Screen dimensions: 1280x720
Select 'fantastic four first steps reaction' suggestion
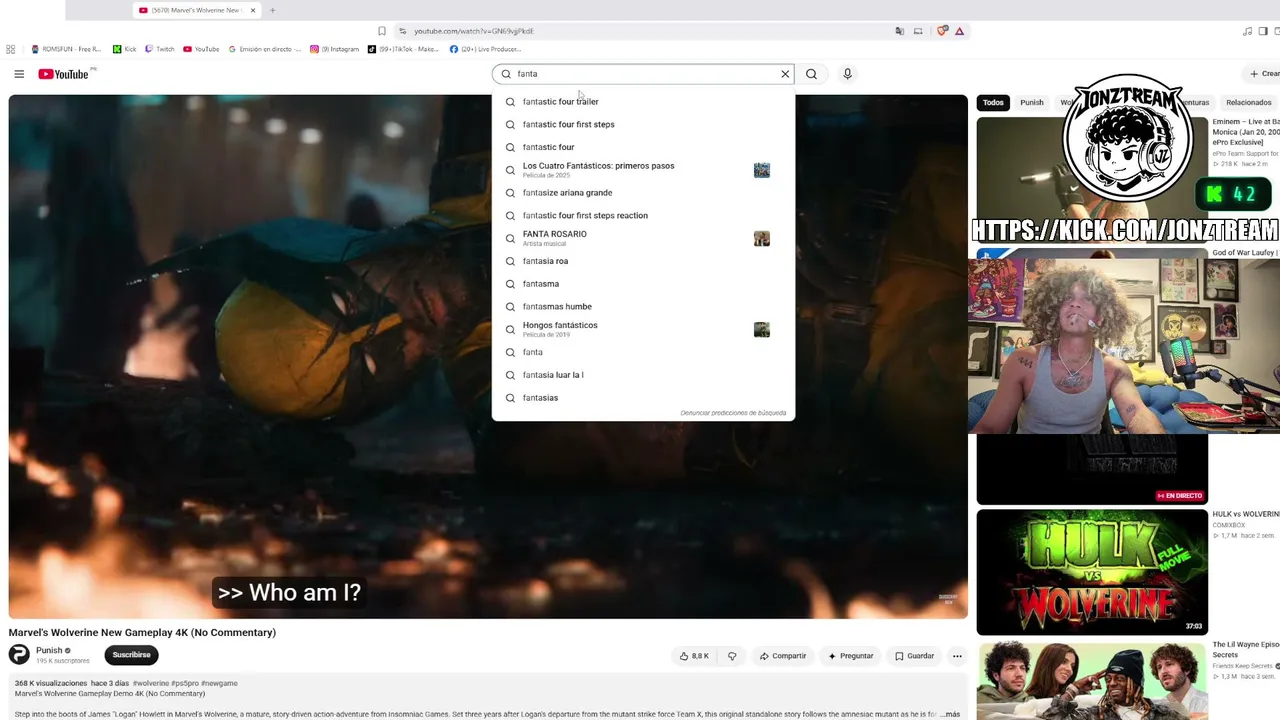pyautogui.click(x=643, y=215)
